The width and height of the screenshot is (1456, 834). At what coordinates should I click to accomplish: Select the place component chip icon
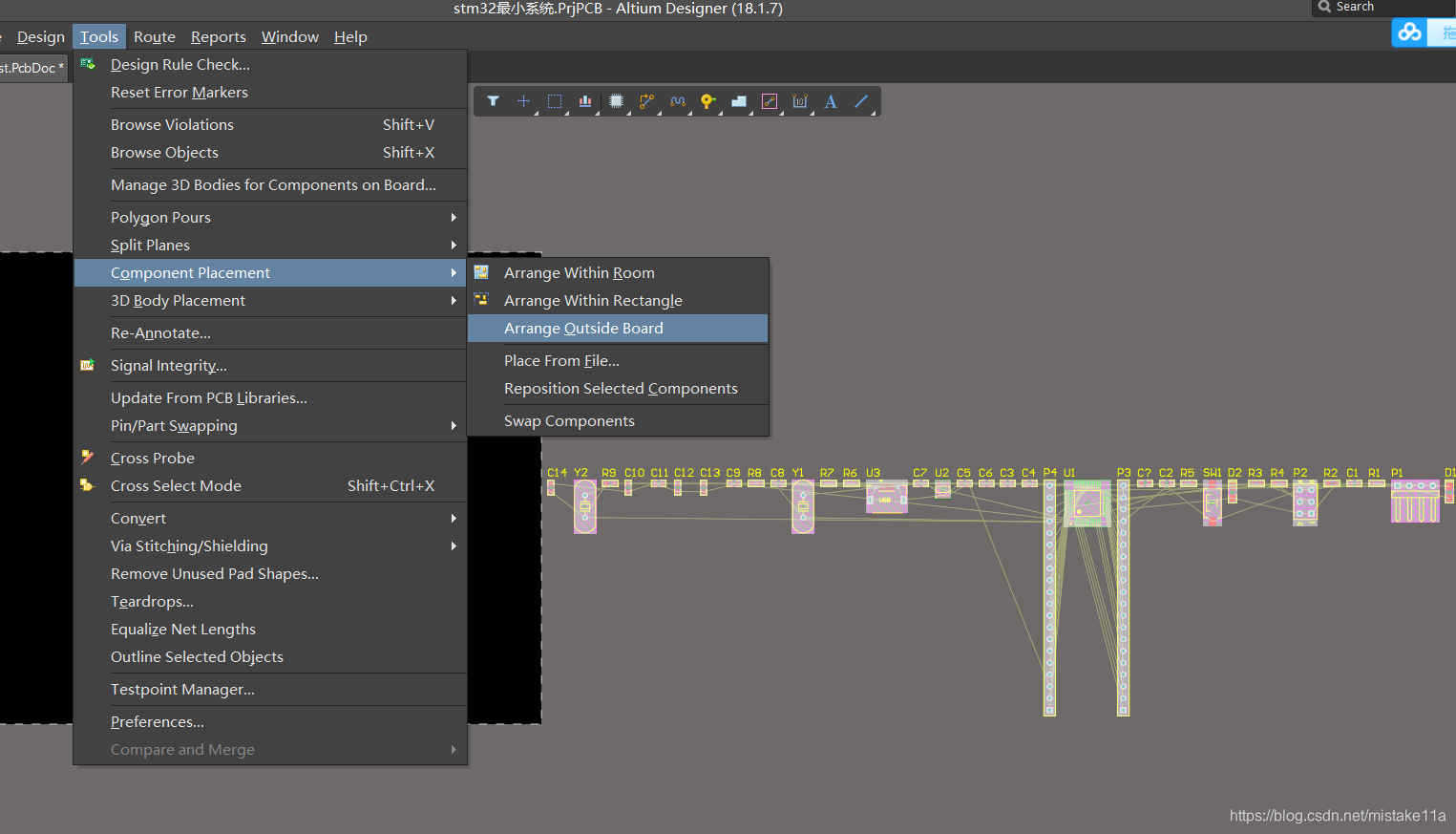[x=616, y=101]
